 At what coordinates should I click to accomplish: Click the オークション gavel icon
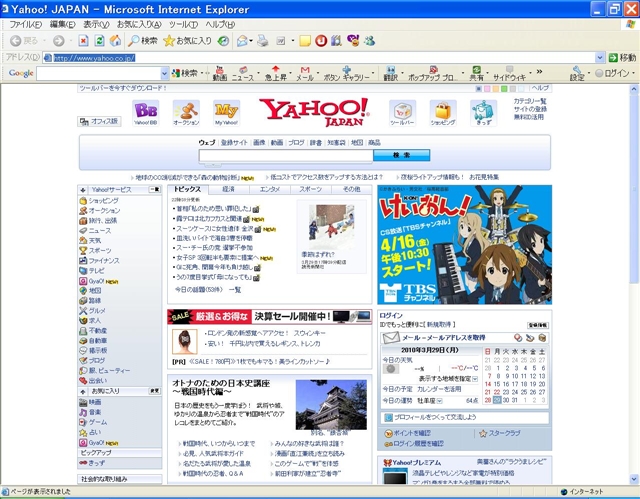[186, 113]
